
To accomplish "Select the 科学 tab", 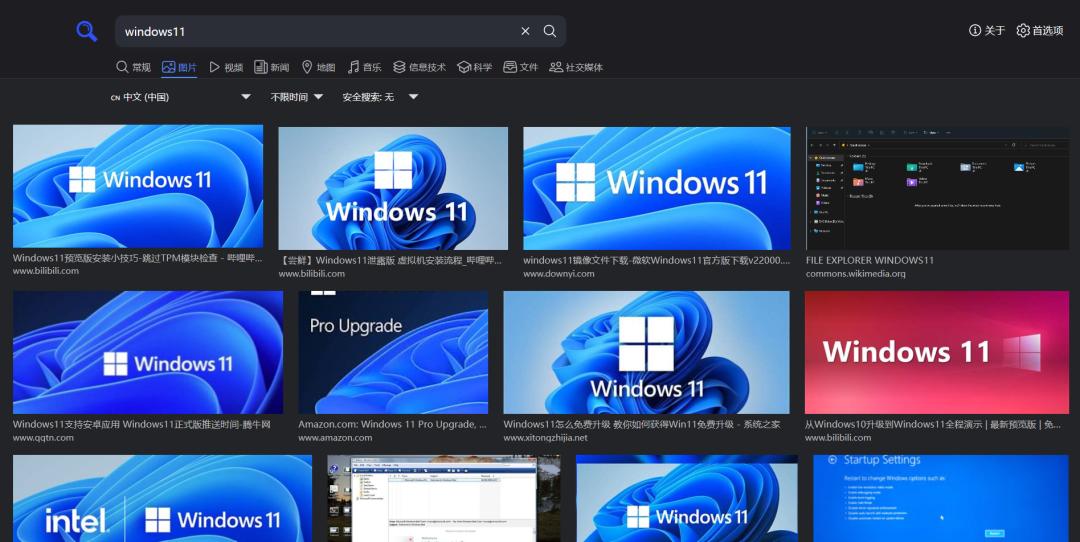I will point(475,67).
